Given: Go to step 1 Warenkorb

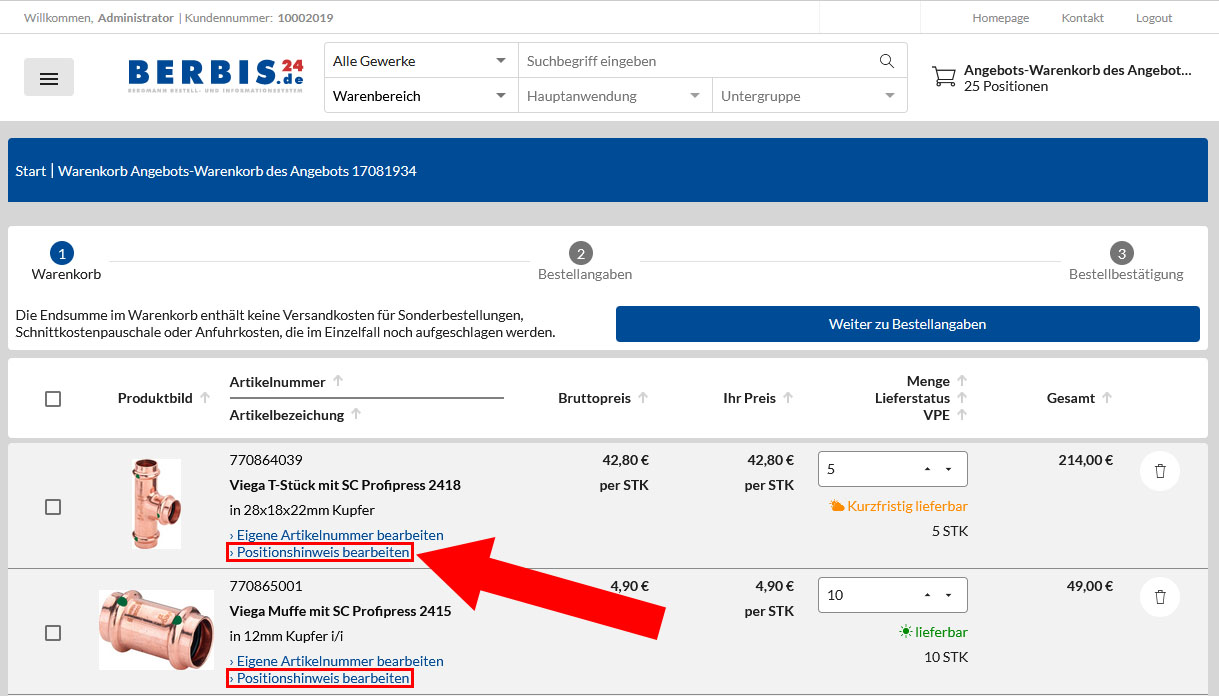Looking at the screenshot, I should (x=66, y=262).
